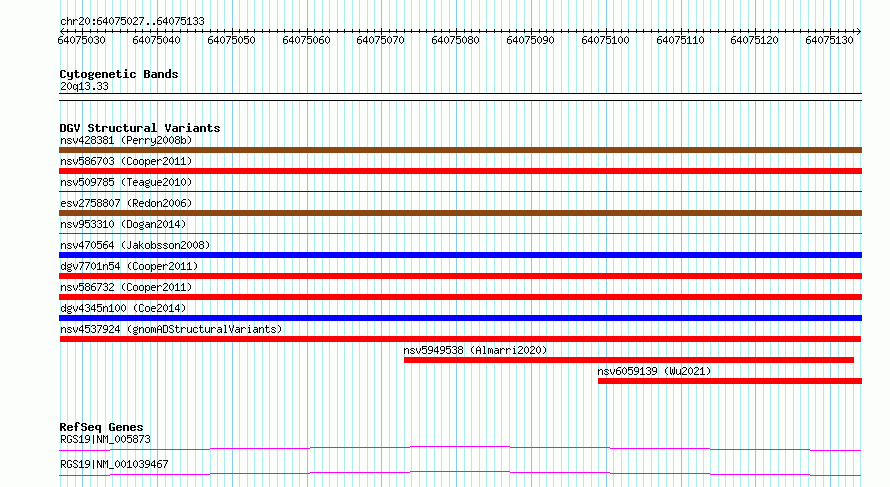Click ruler position 64075050
The height and width of the screenshot is (487, 890).
231,40
